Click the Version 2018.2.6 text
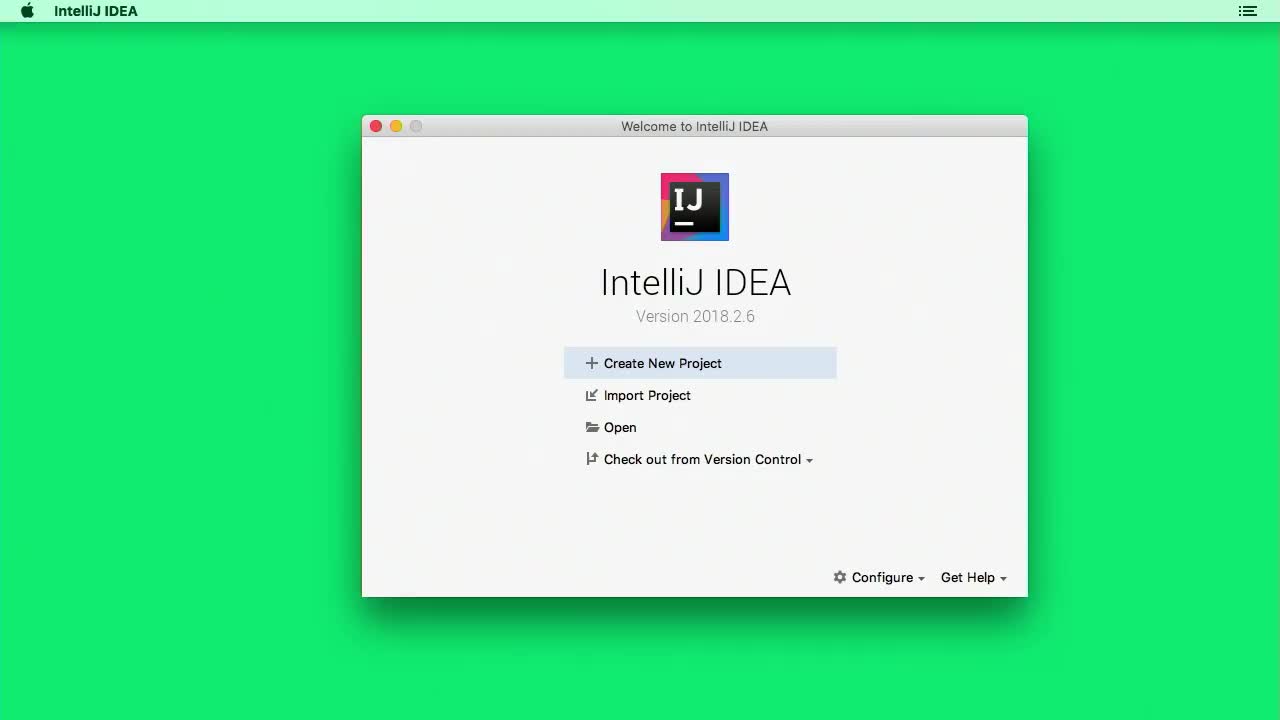This screenshot has height=720, width=1280. coord(695,316)
